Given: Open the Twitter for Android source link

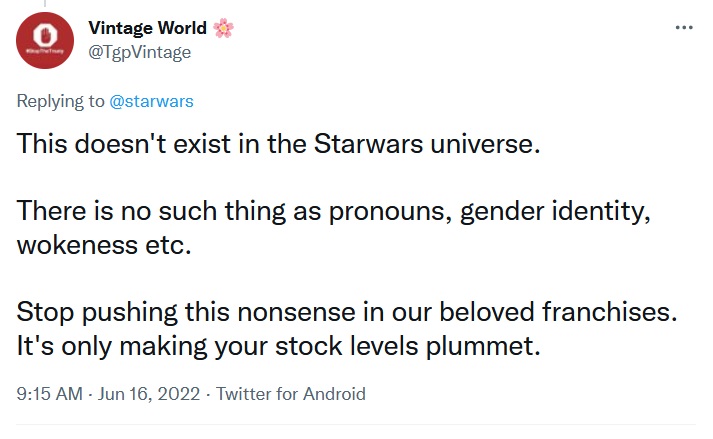Looking at the screenshot, I should click(291, 394).
